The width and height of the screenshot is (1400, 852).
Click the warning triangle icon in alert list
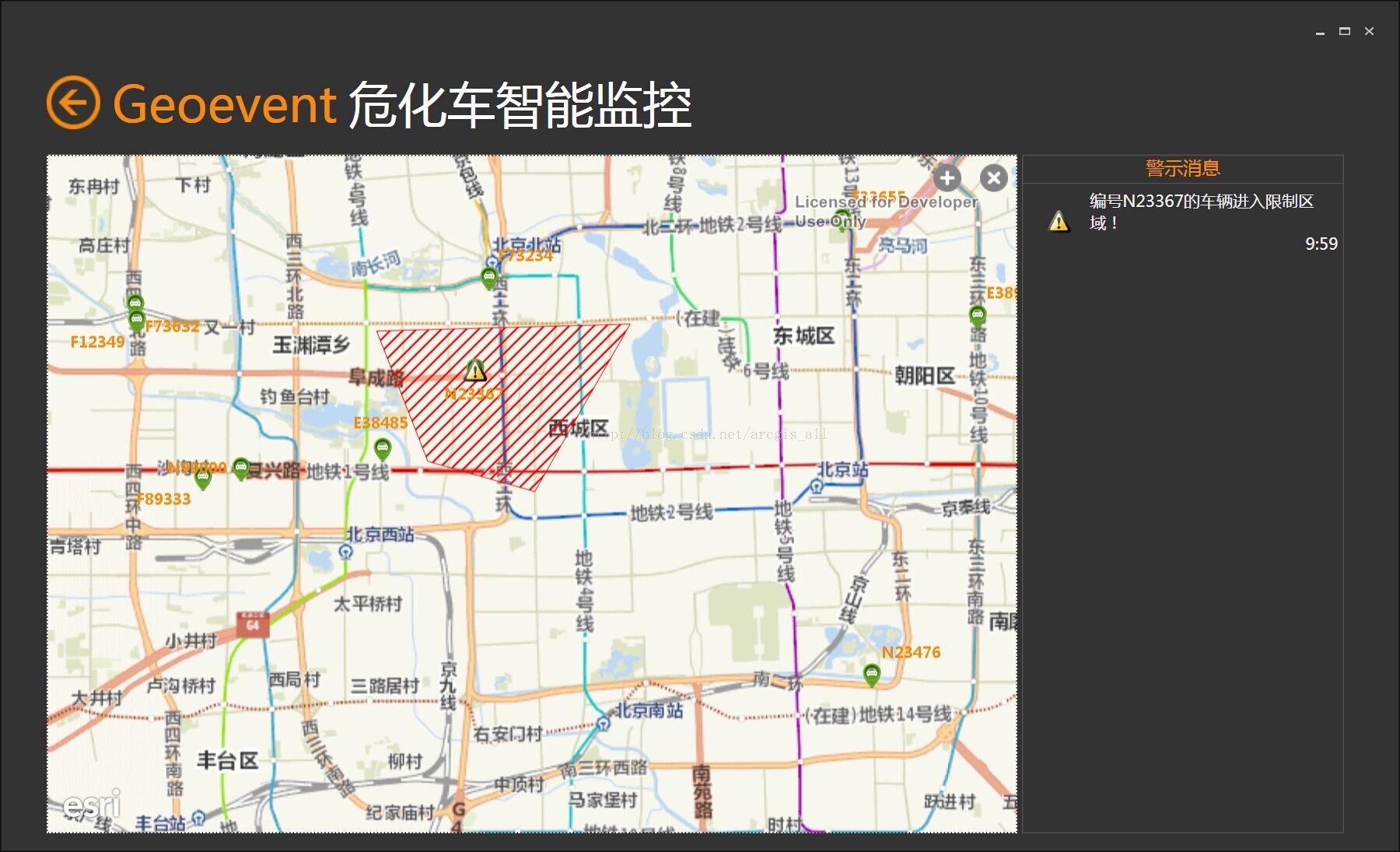coord(1059,222)
